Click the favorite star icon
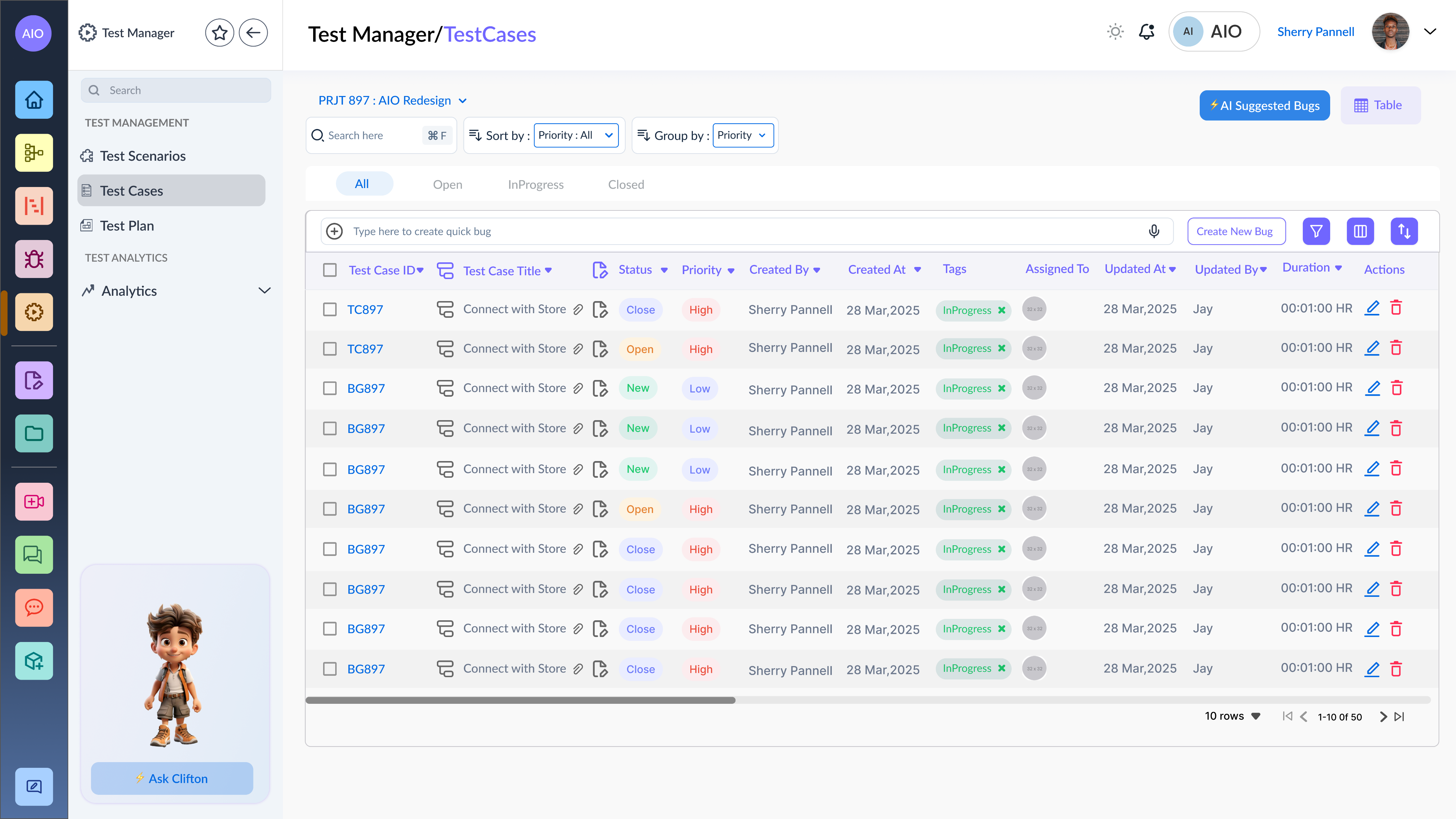The width and height of the screenshot is (1456, 819). 219,33
